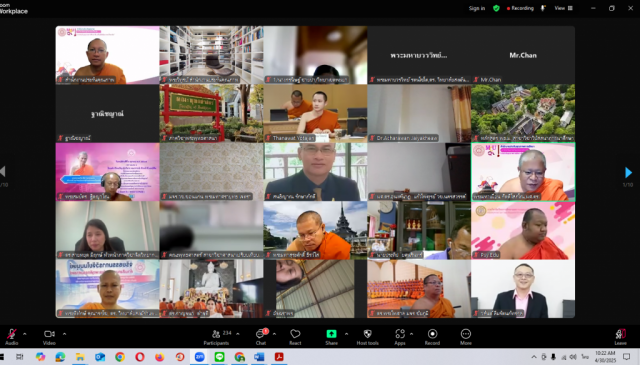Expand the arrow next to Audio
This screenshot has width=640, height=365.
tap(24, 334)
